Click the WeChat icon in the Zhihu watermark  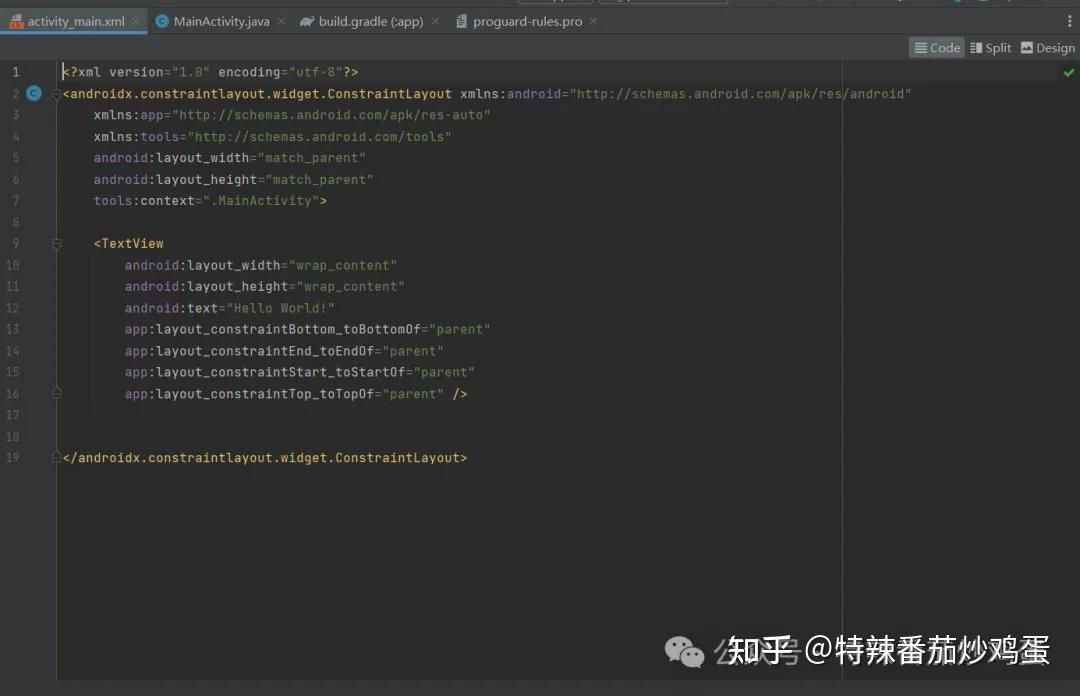684,651
